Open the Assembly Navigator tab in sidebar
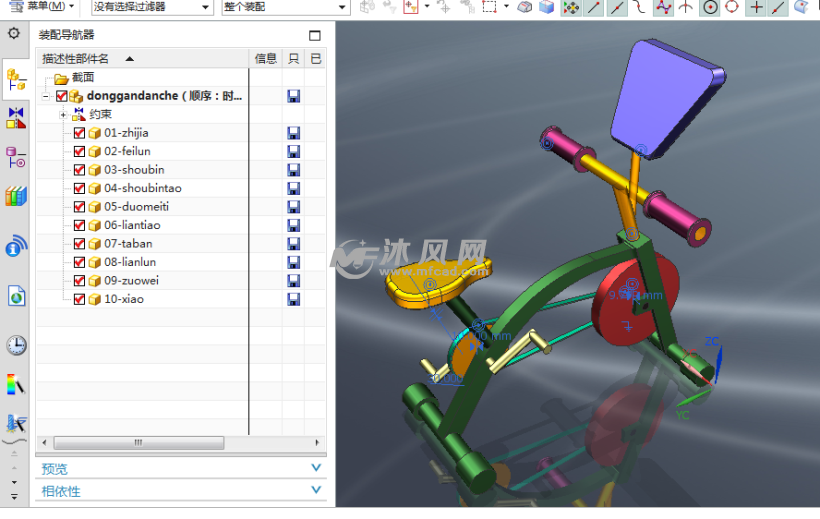 pos(16,76)
